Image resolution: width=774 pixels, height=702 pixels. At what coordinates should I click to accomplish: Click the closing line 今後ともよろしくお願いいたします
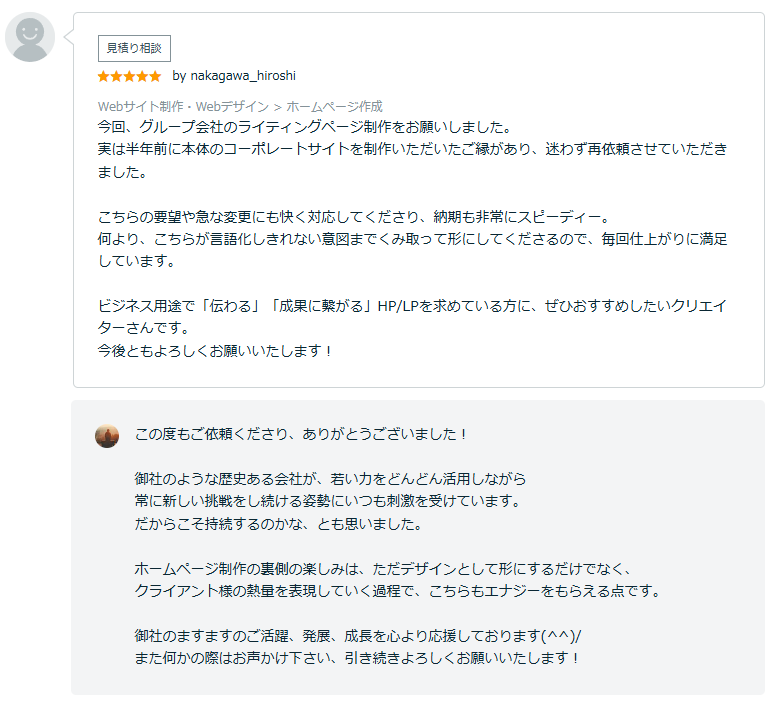[x=214, y=351]
